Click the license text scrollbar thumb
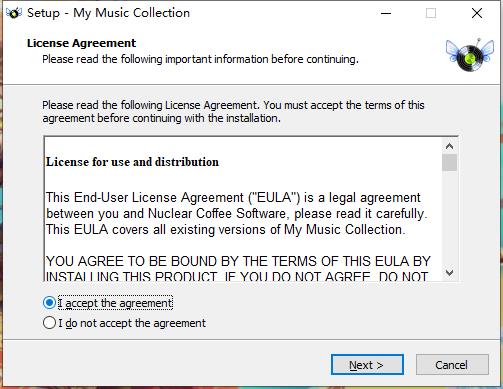503x389 pixels. pyautogui.click(x=449, y=163)
